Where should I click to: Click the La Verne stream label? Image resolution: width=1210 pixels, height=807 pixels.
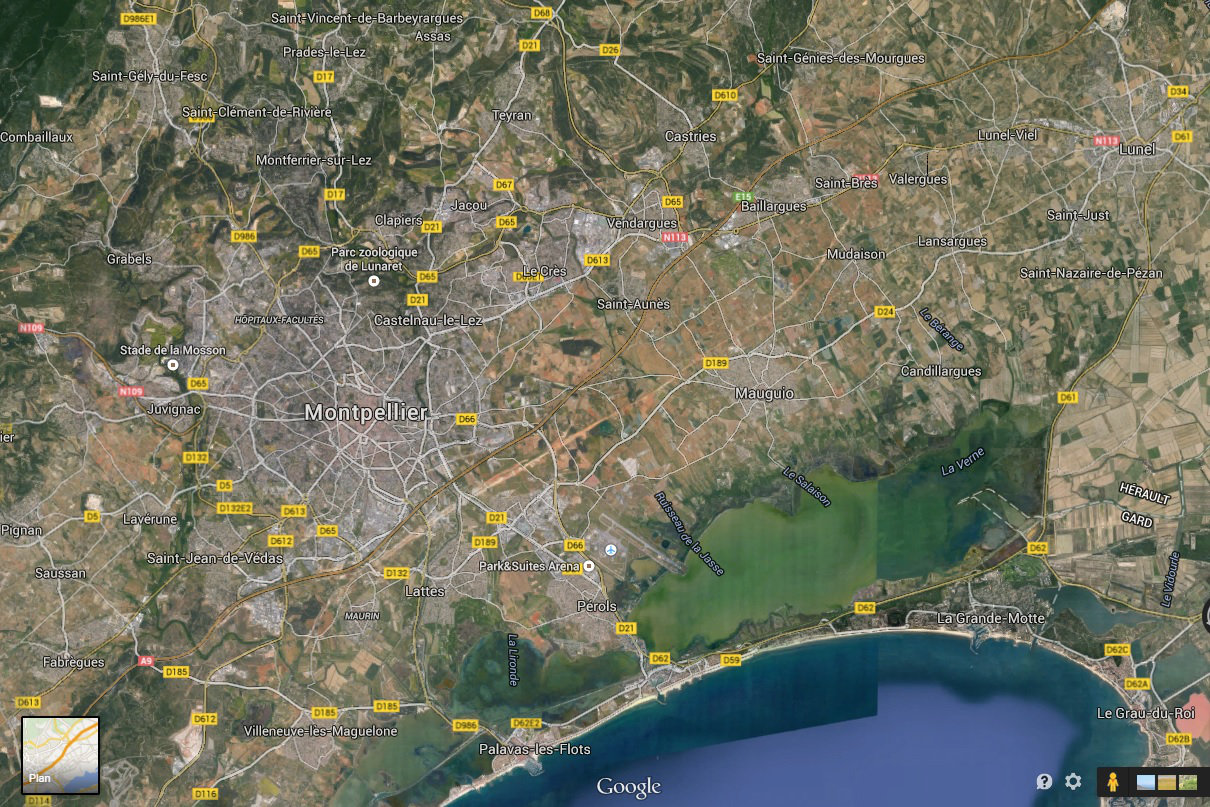pos(962,462)
